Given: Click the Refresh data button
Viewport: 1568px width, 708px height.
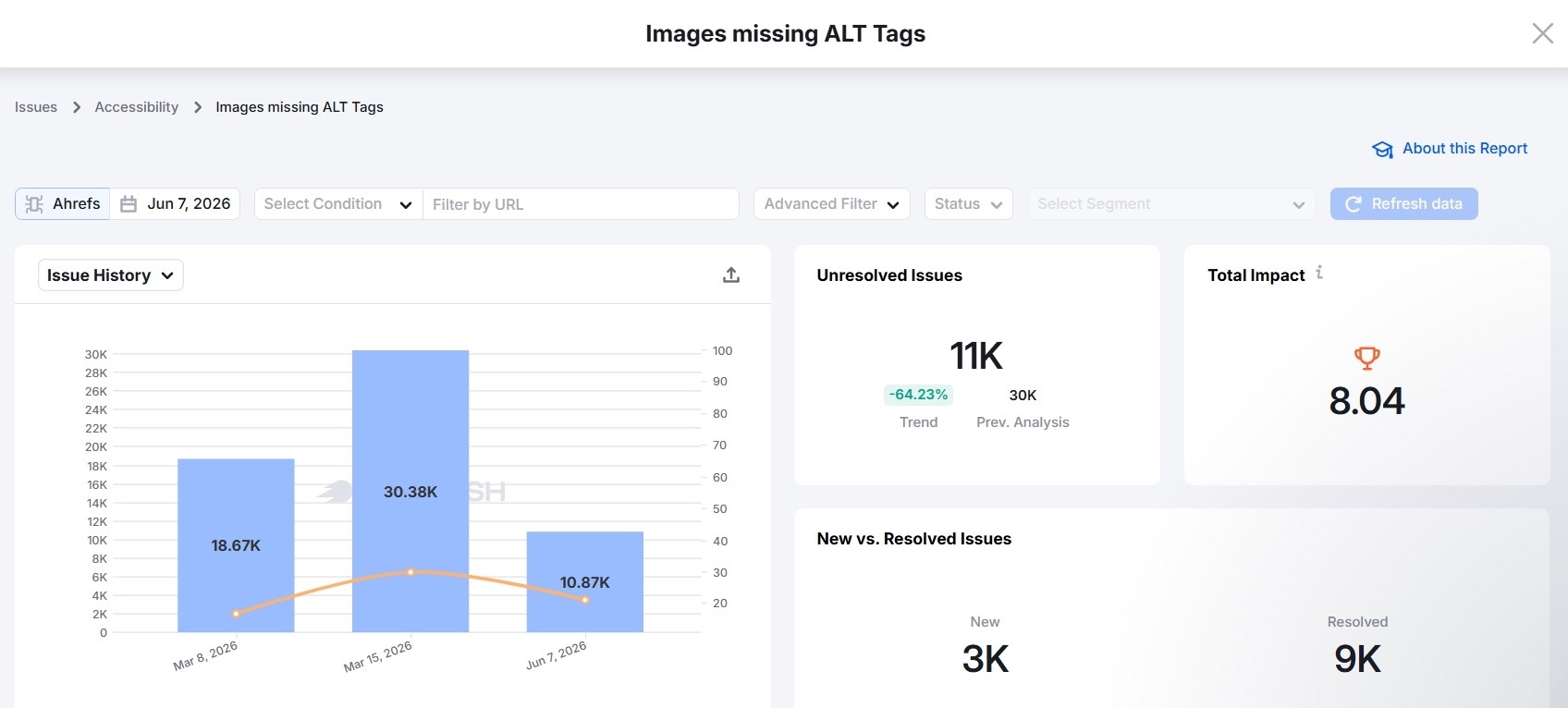Looking at the screenshot, I should [1403, 203].
